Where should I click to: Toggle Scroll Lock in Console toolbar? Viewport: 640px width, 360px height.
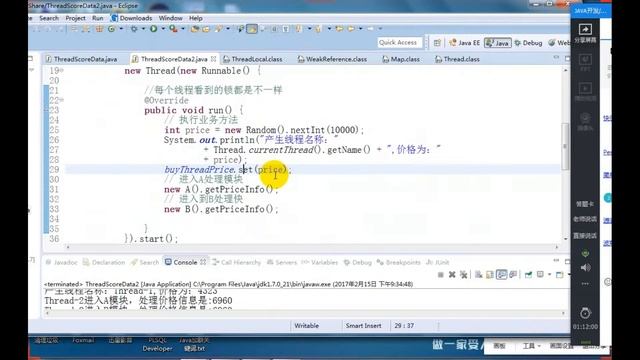490,275
